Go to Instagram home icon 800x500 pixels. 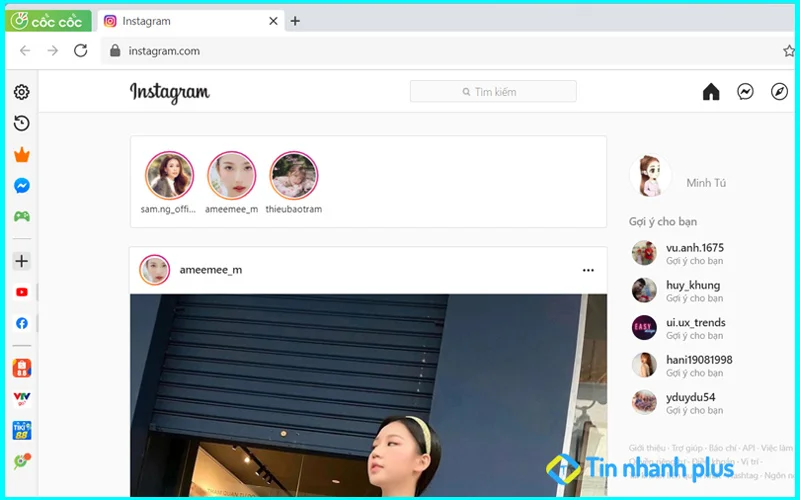(x=711, y=92)
